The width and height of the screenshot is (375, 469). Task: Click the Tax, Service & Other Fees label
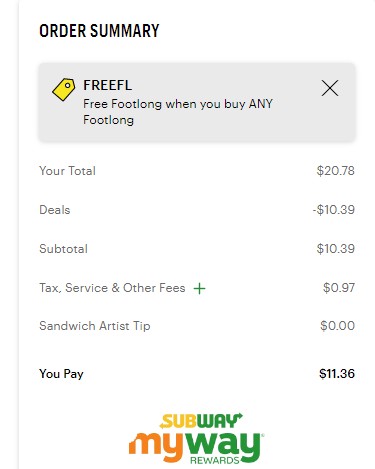pyautogui.click(x=112, y=288)
